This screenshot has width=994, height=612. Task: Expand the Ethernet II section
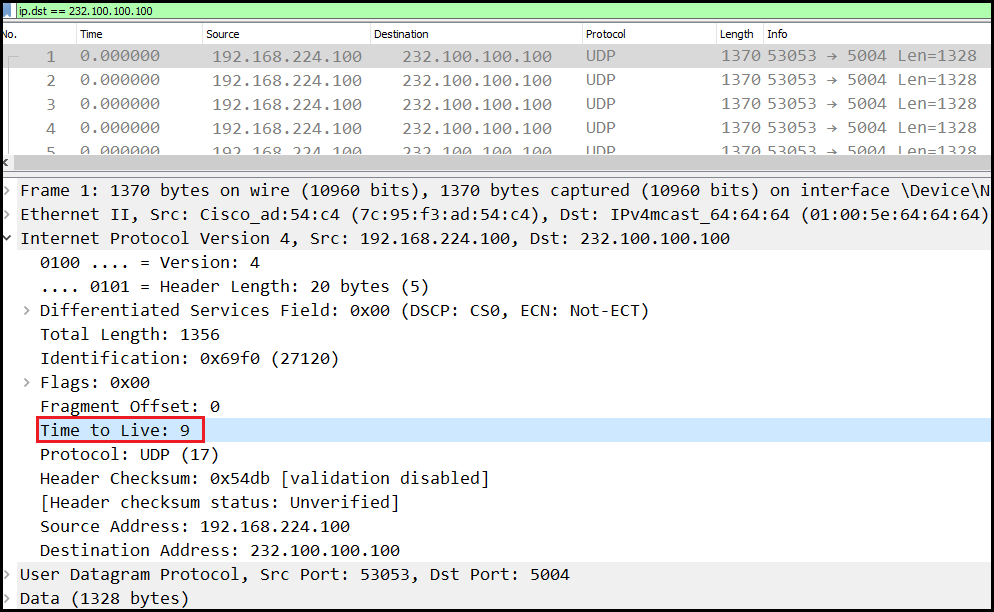8,215
